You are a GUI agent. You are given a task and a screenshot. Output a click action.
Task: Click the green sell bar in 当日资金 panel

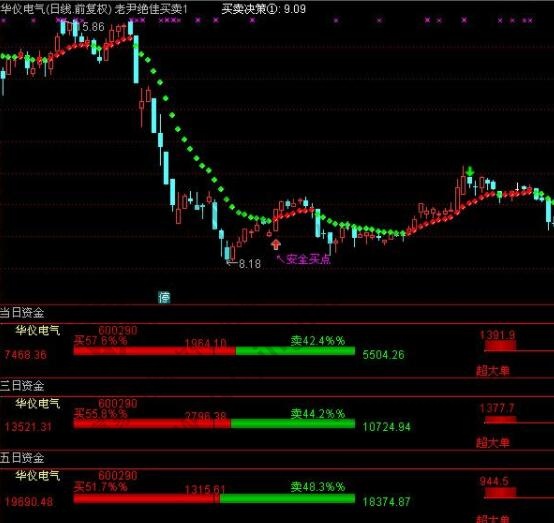pos(295,351)
